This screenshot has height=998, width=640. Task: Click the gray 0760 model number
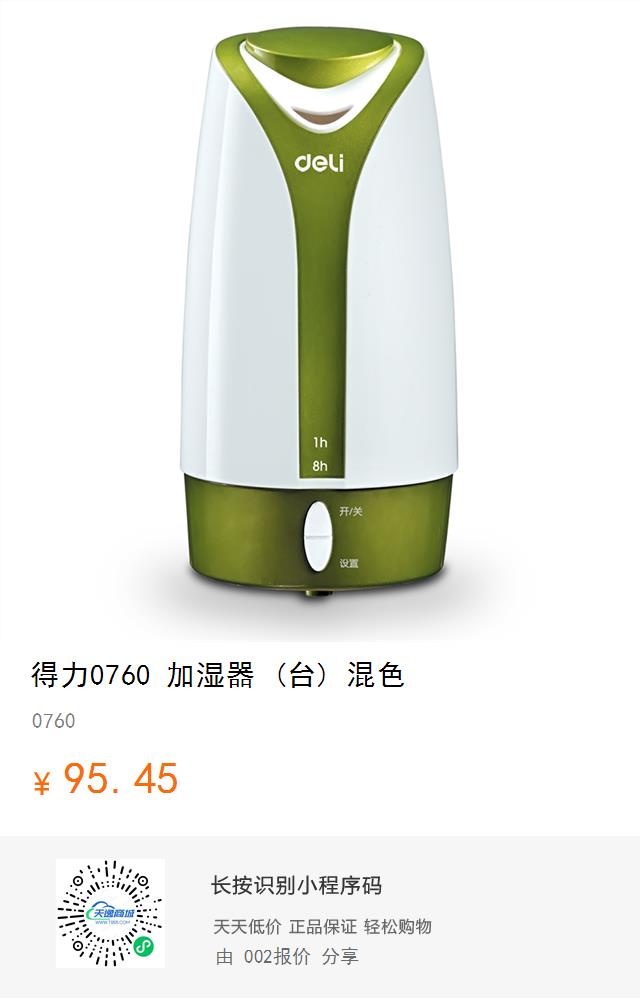pos(53,721)
